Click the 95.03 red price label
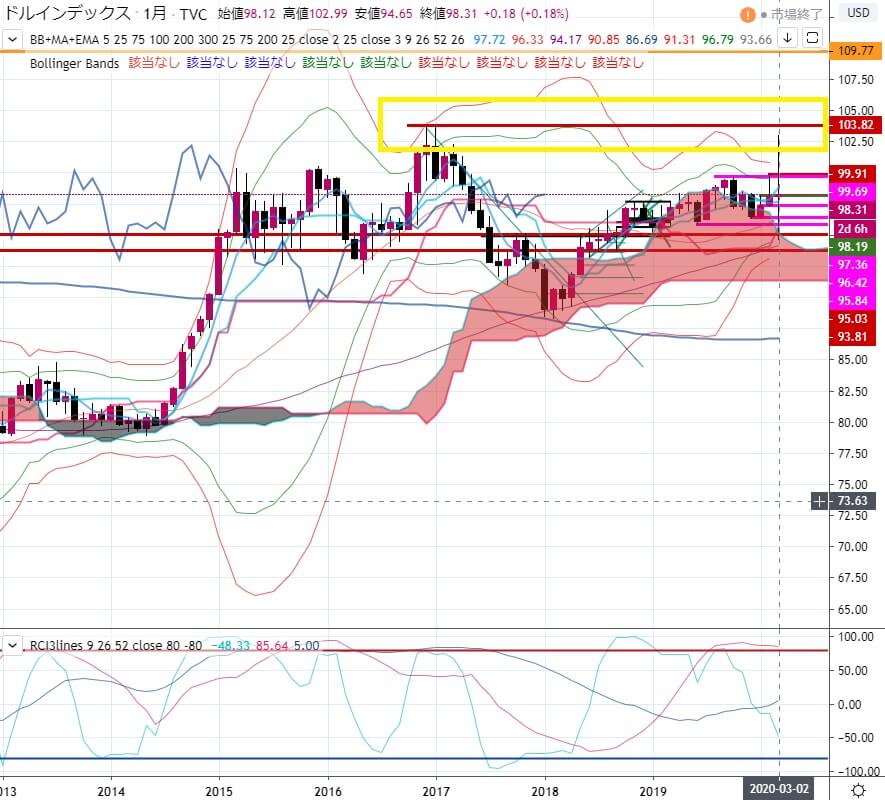 (852, 318)
